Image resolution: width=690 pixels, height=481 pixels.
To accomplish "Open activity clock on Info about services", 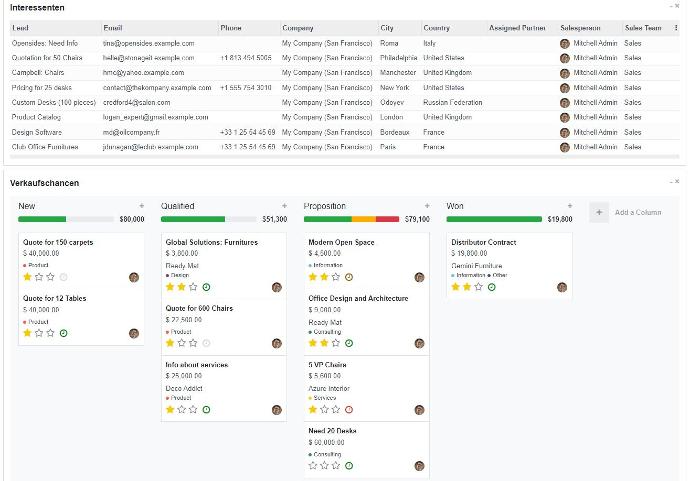I will (x=206, y=409).
